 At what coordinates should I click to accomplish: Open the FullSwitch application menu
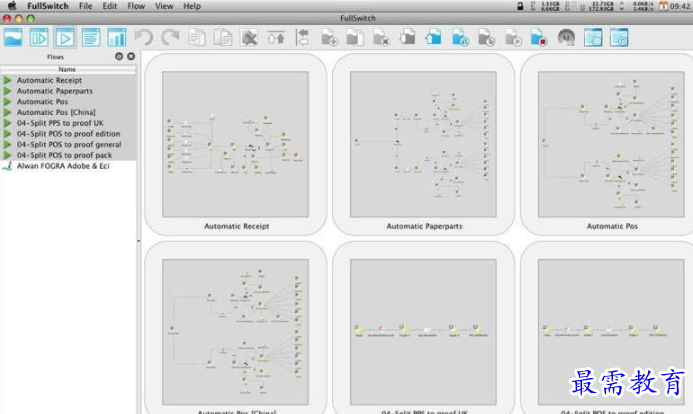(x=48, y=6)
